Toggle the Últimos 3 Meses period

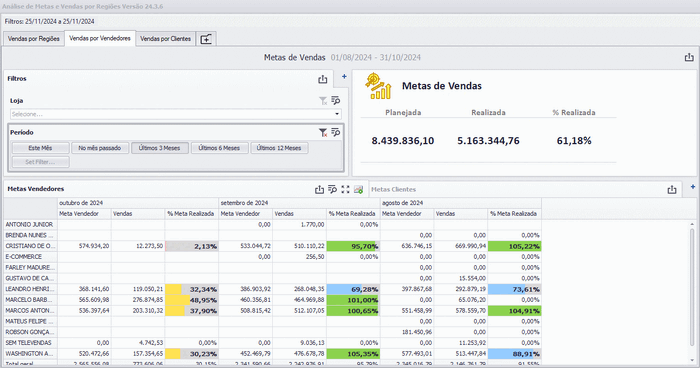click(x=159, y=148)
